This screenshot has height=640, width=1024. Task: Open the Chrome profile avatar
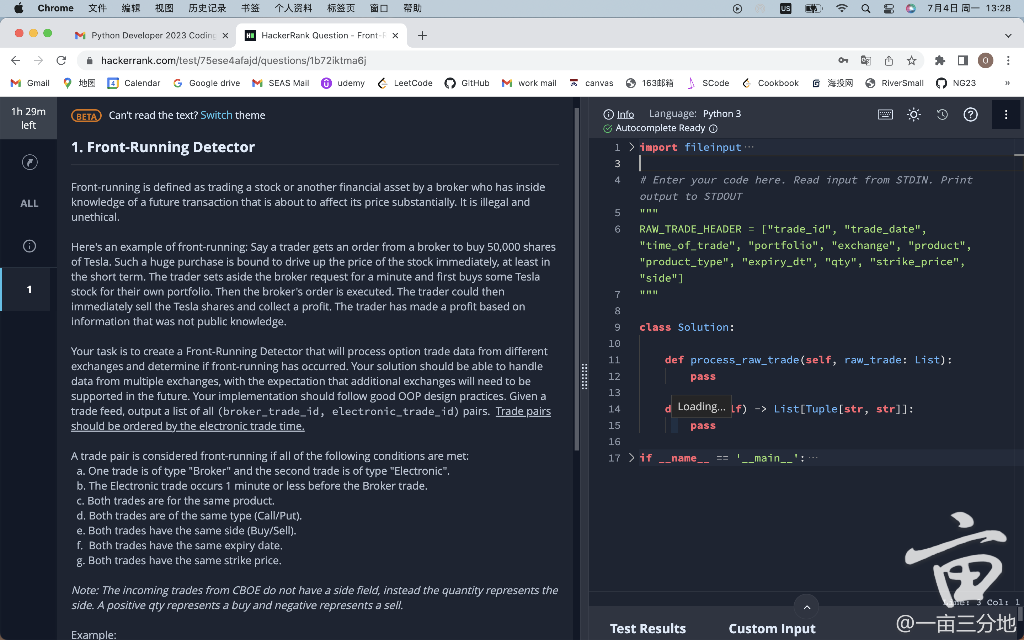pyautogui.click(x=985, y=60)
